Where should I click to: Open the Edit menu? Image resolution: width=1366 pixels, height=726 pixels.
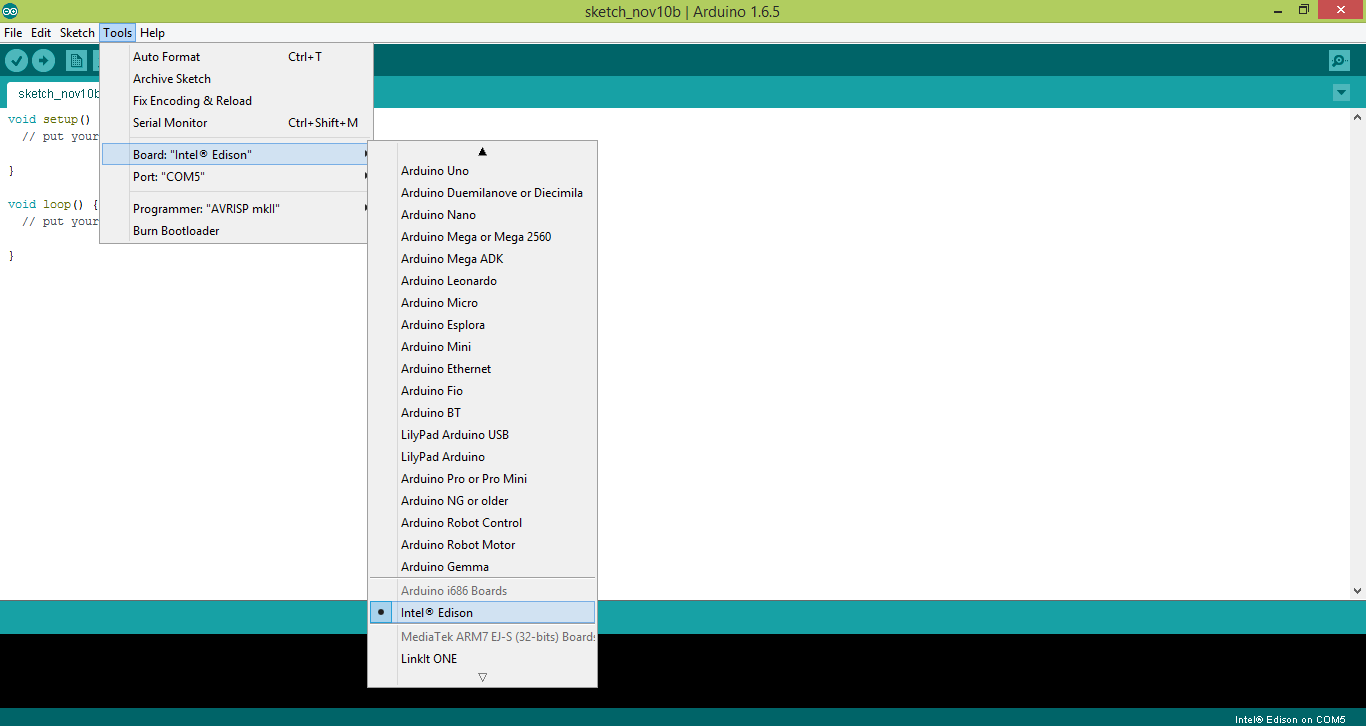tap(41, 33)
